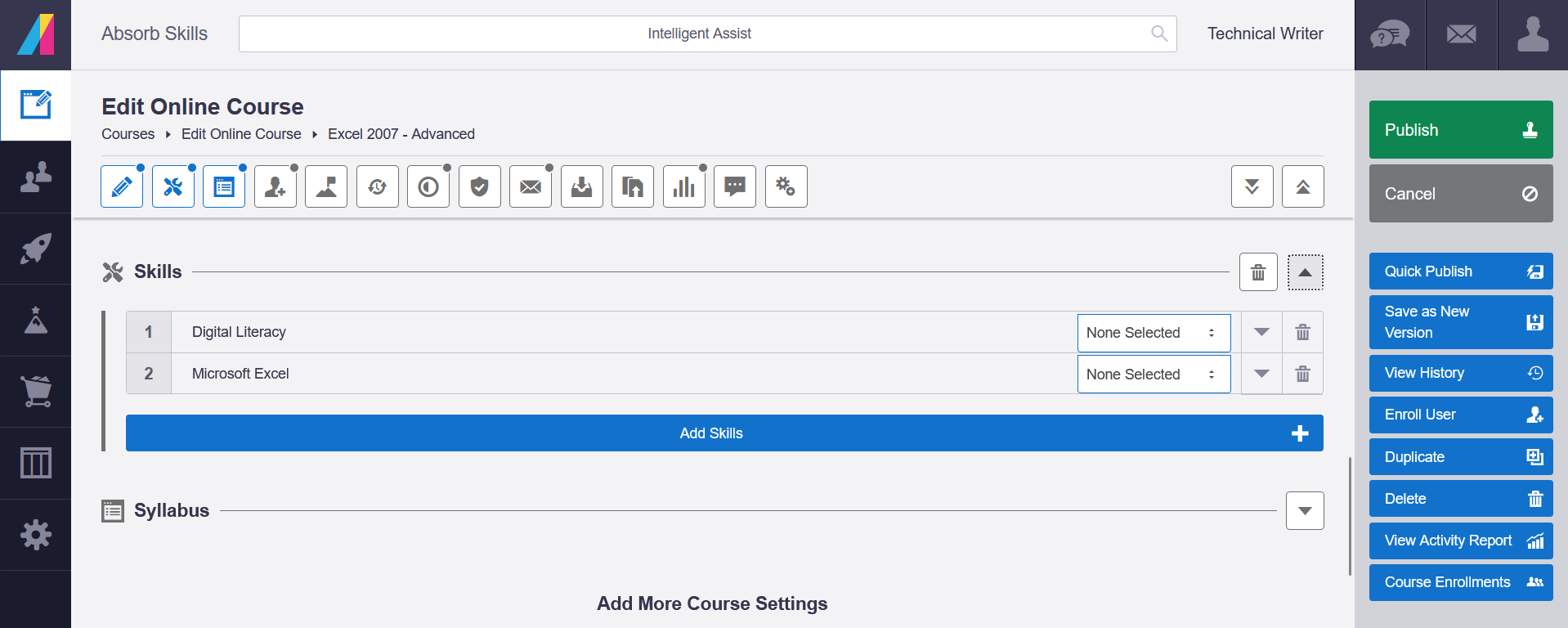
Task: Select the speech bubble comments toolbar icon
Action: point(735,186)
